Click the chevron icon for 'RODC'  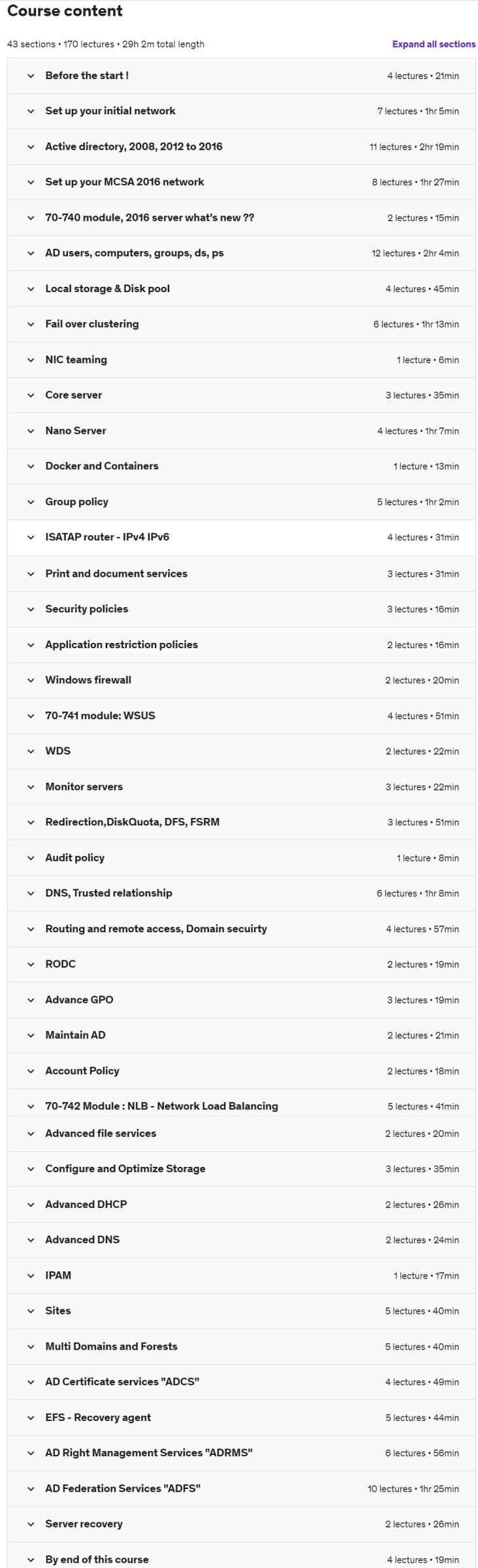point(31,964)
